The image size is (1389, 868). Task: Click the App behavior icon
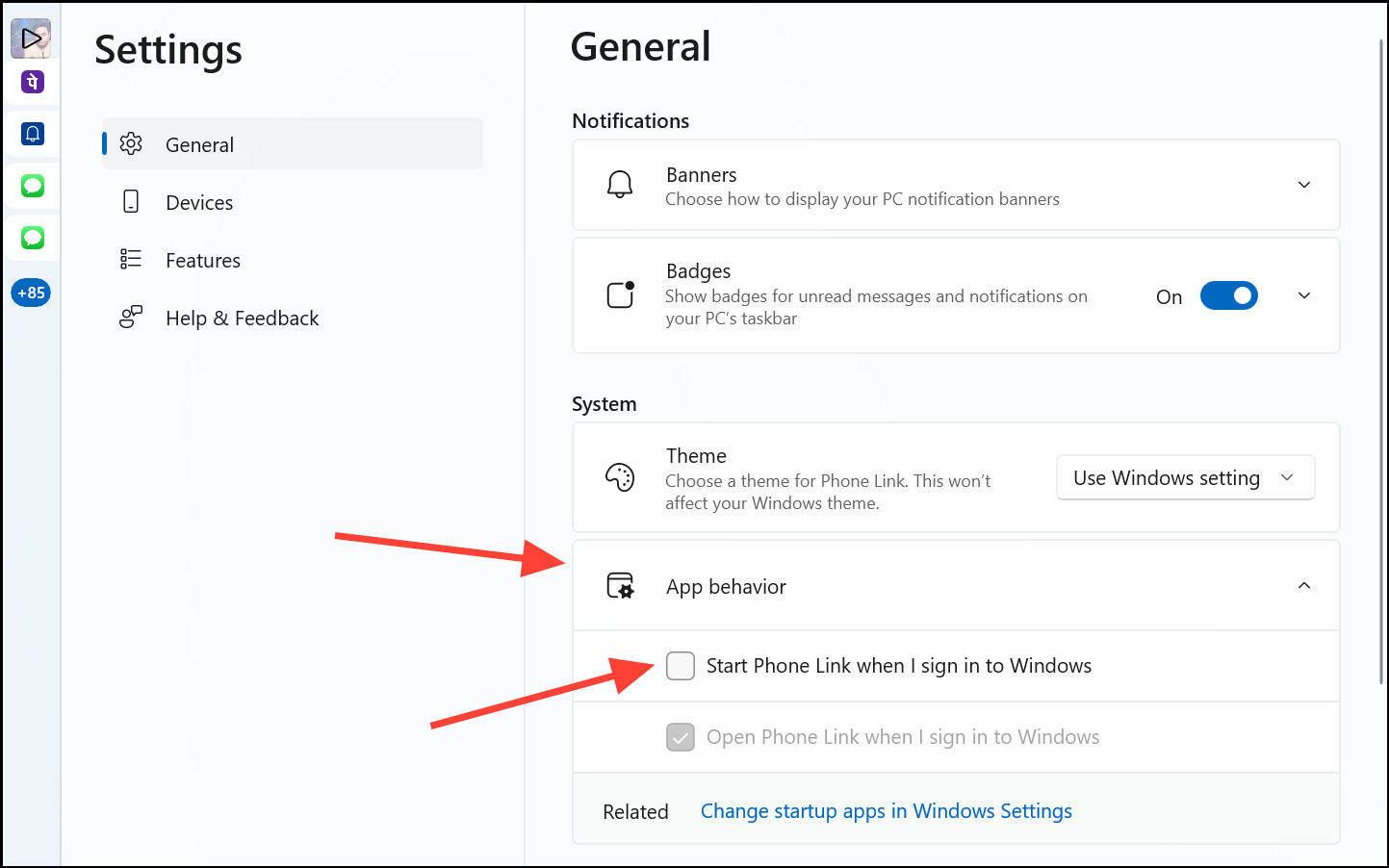(621, 585)
